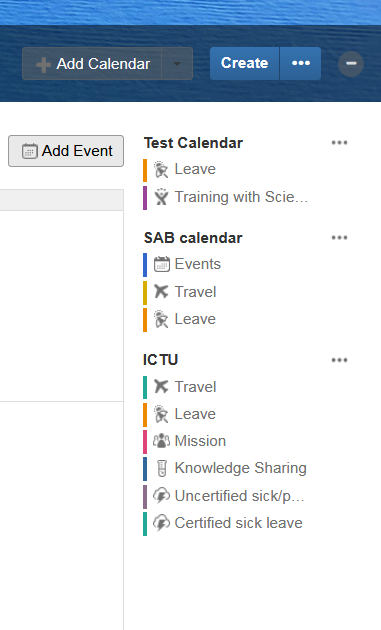Click the Events calendar icon in SAB calendar

tap(162, 264)
